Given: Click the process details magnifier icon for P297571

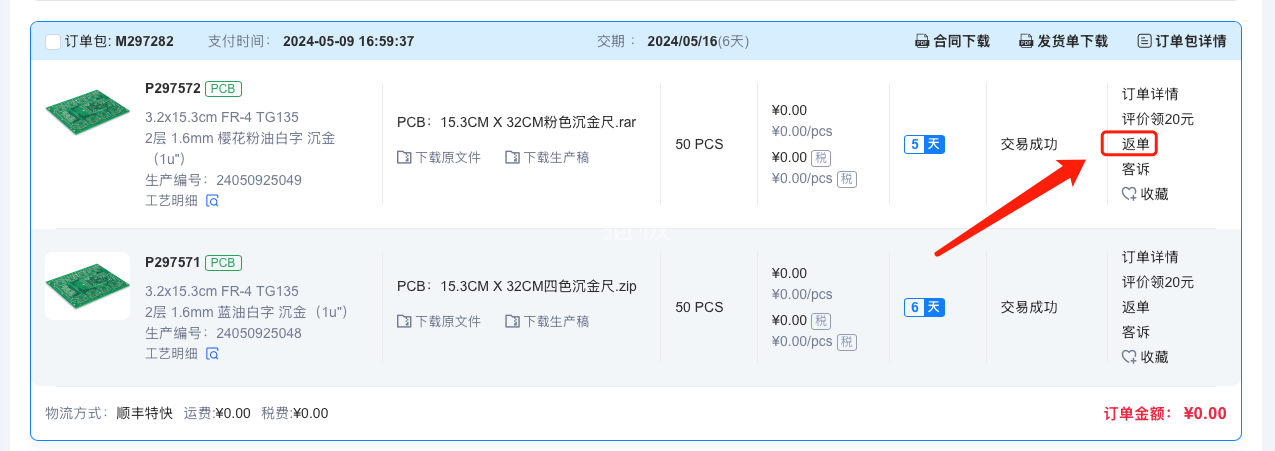Looking at the screenshot, I should click(x=212, y=354).
